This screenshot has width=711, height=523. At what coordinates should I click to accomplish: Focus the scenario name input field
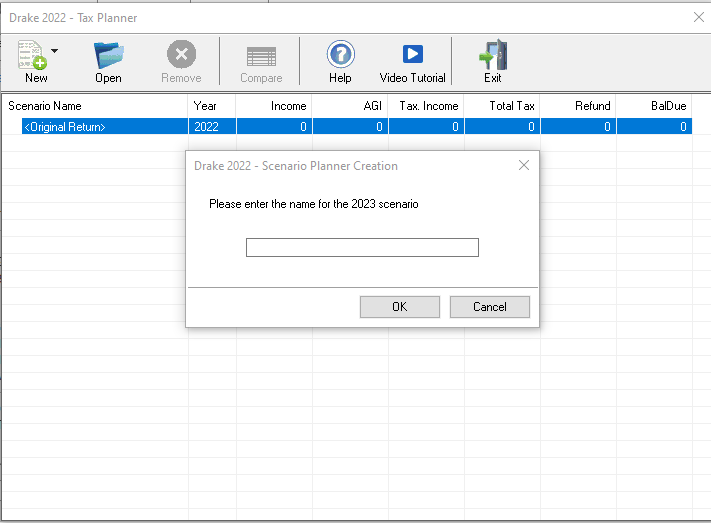(x=362, y=248)
